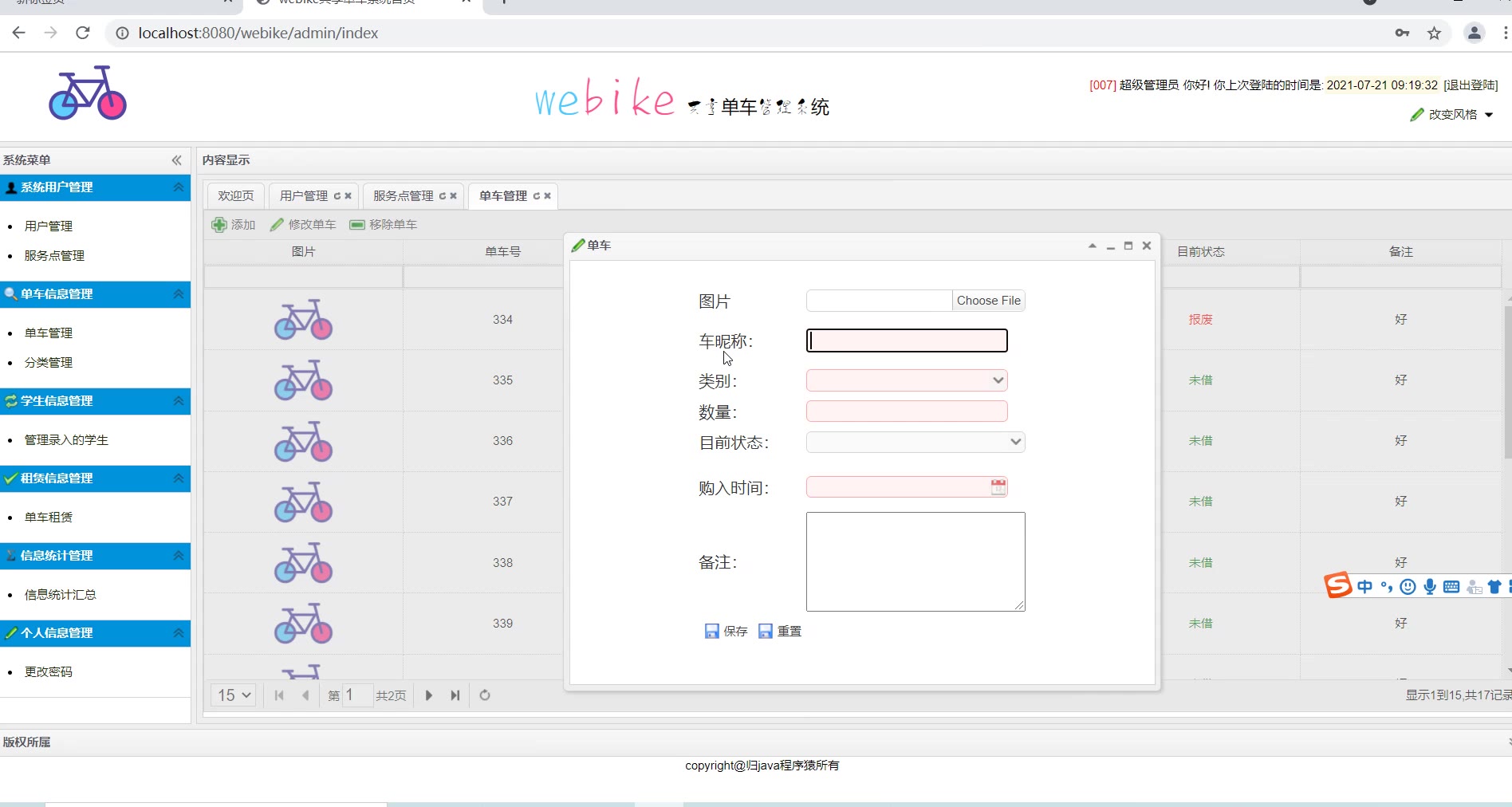This screenshot has height=807, width=1512.
Task: Open the calendar picker for 购入时间
Action: [998, 486]
